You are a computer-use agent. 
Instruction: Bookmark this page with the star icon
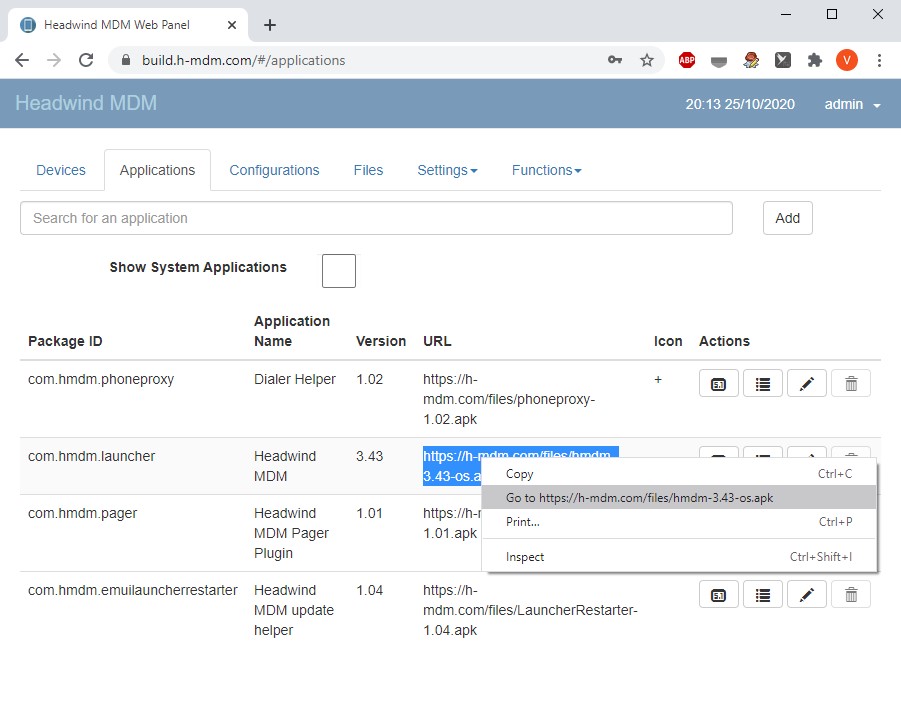click(647, 60)
